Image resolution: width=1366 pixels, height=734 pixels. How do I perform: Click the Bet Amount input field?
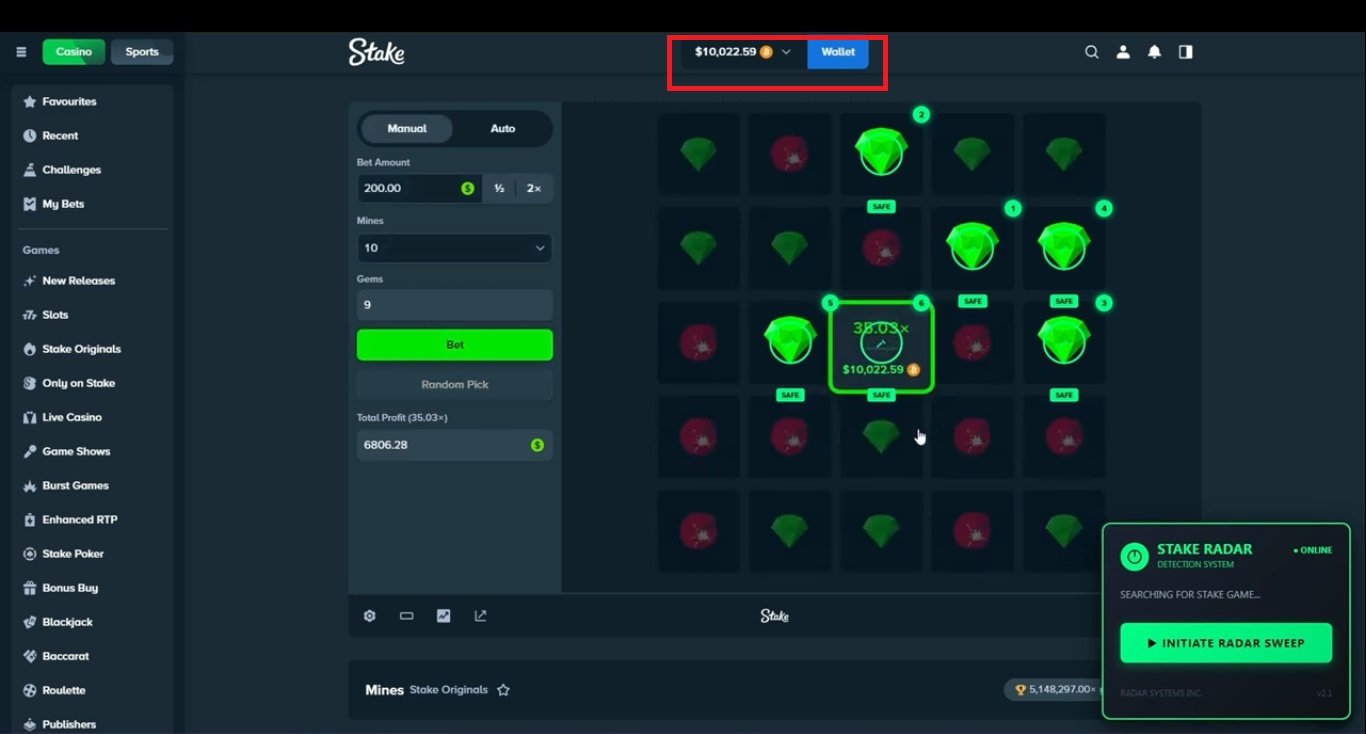pyautogui.click(x=420, y=188)
